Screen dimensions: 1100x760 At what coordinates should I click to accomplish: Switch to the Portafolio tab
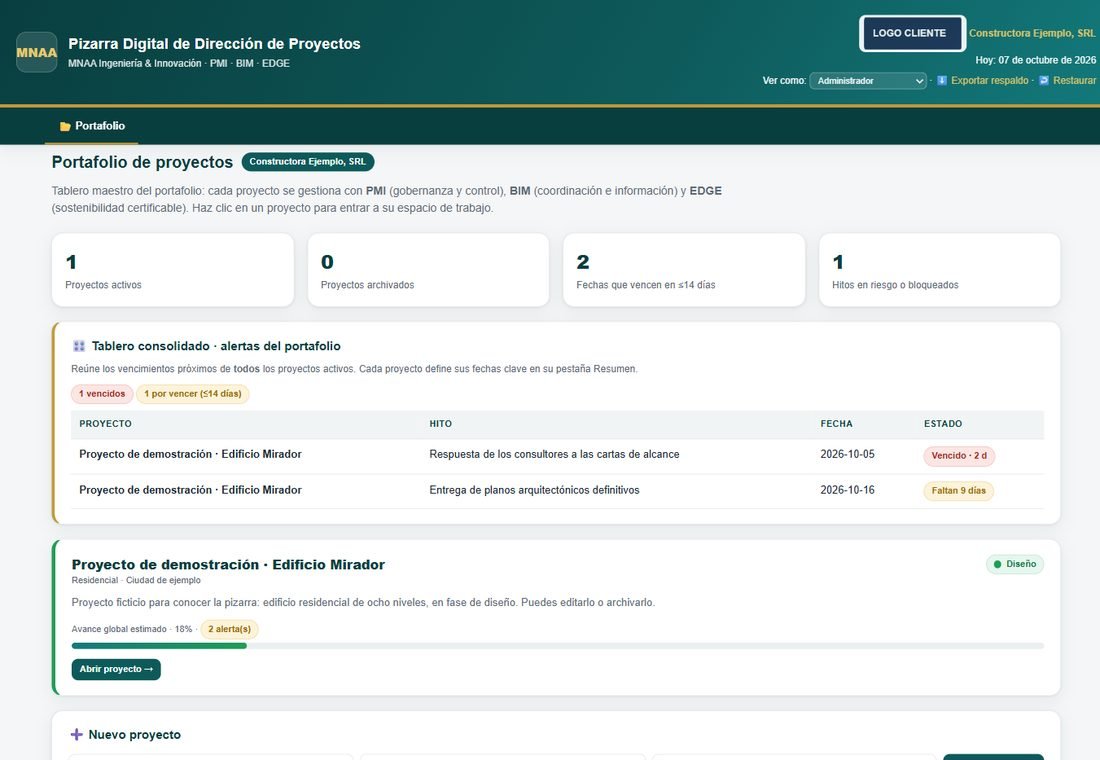(x=92, y=126)
